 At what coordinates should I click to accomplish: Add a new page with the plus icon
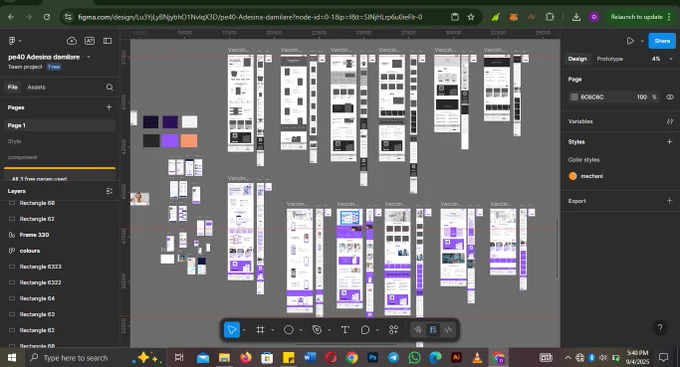click(109, 107)
